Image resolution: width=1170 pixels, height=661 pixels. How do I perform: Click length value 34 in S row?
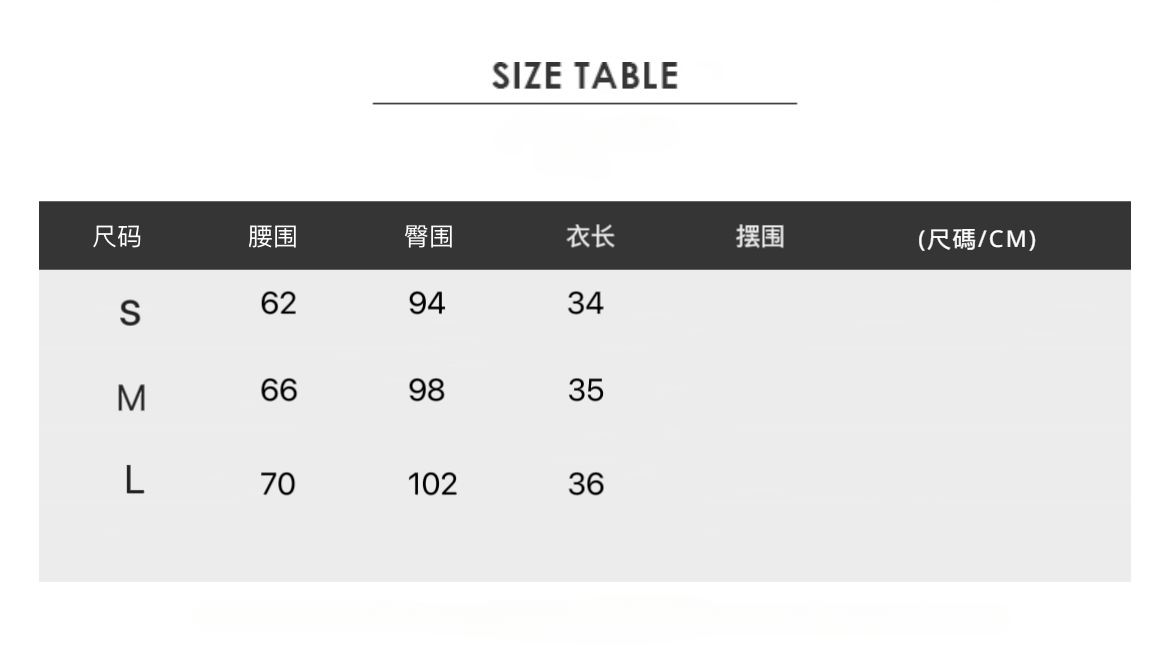point(586,303)
